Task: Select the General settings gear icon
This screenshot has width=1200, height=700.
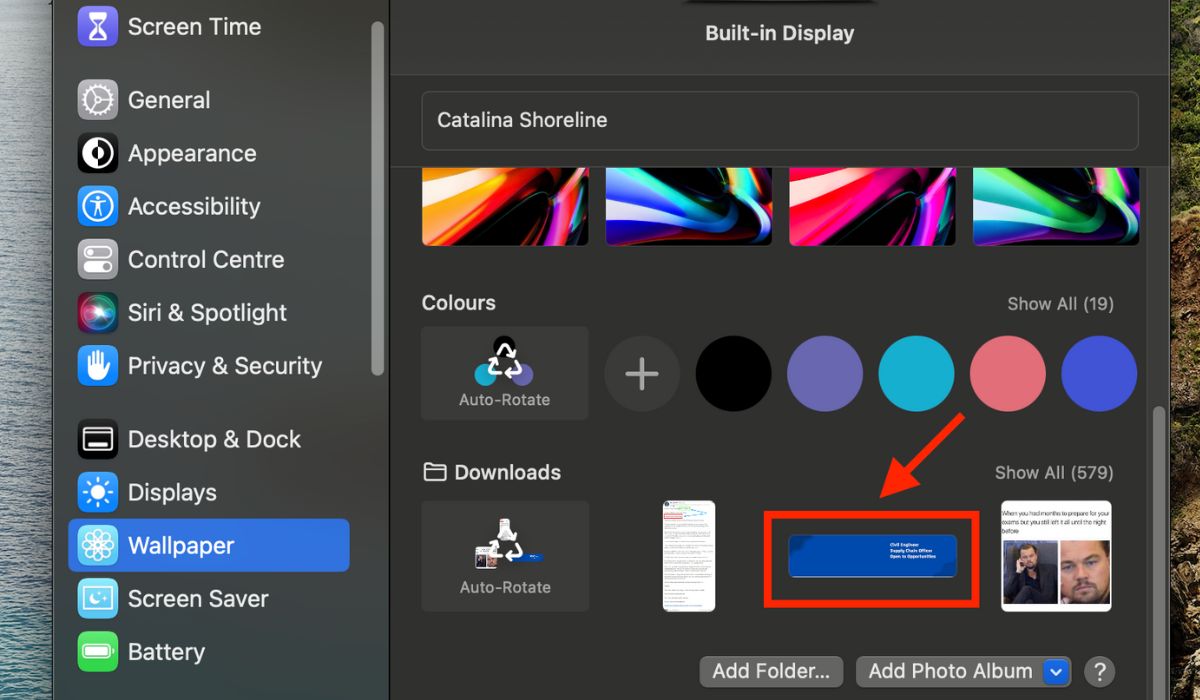Action: 97,100
